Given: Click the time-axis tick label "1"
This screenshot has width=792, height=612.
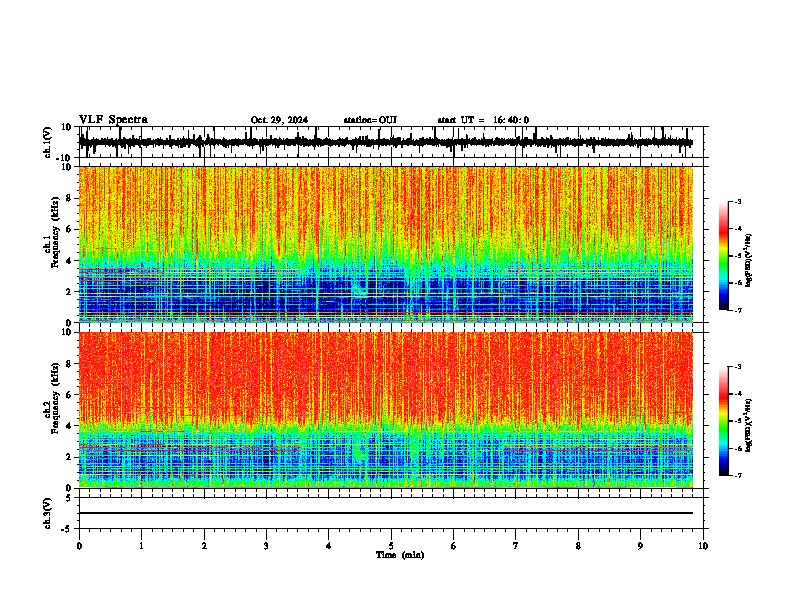Looking at the screenshot, I should 141,546.
